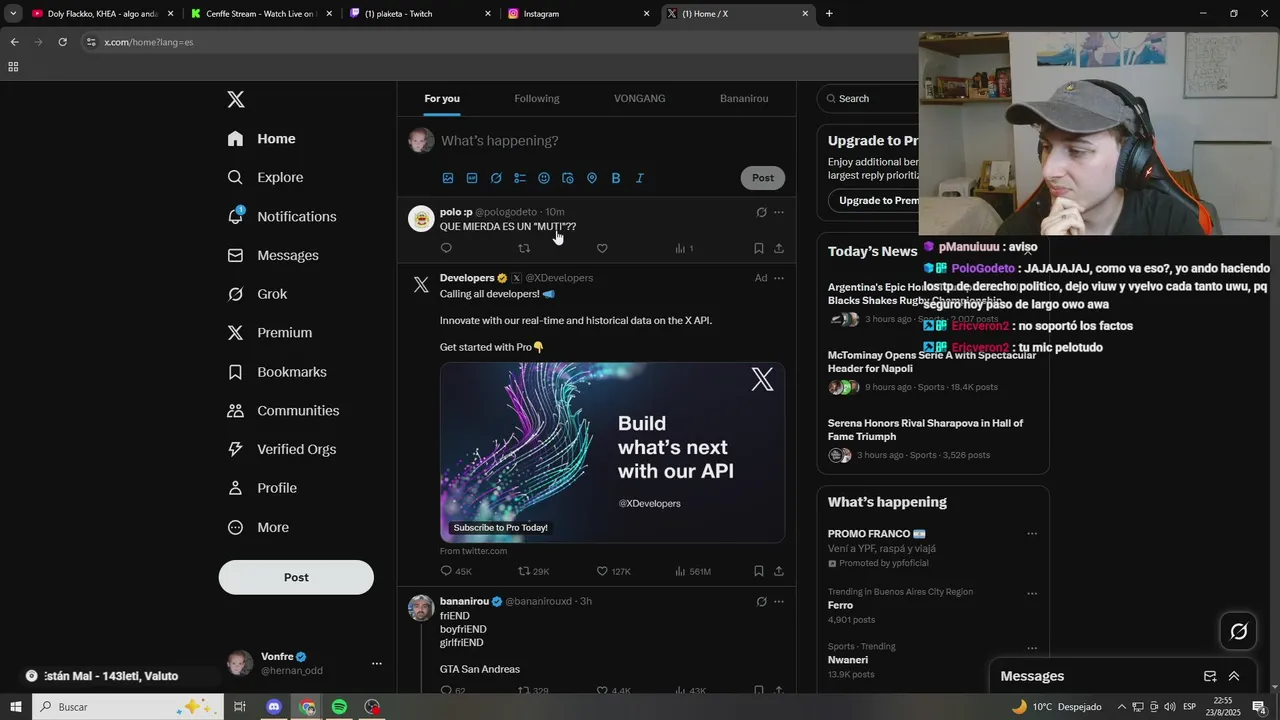This screenshot has width=1280, height=720.
Task: Open Spotify from the Windows taskbar
Action: tap(339, 707)
